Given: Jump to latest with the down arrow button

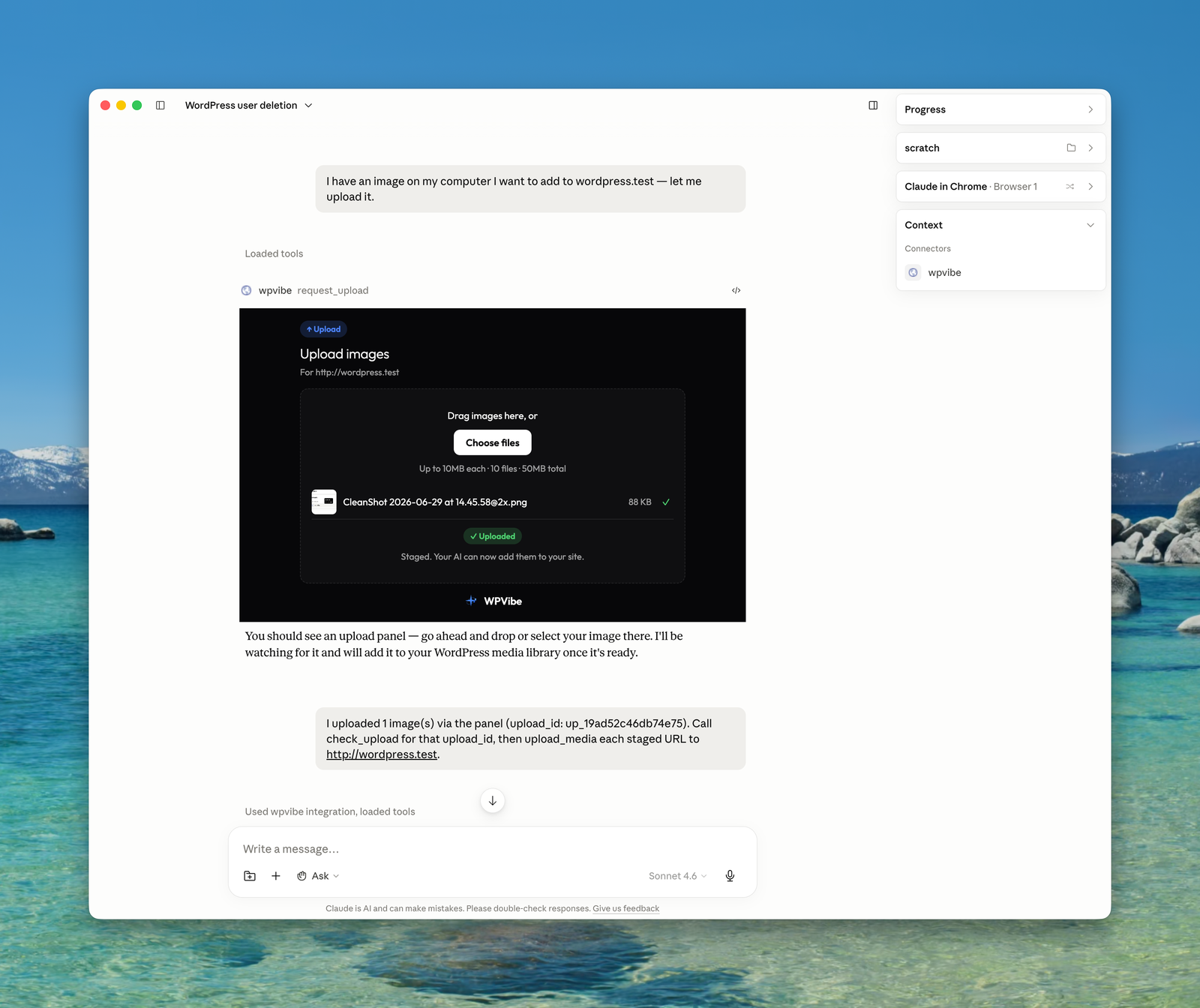Looking at the screenshot, I should (x=493, y=801).
